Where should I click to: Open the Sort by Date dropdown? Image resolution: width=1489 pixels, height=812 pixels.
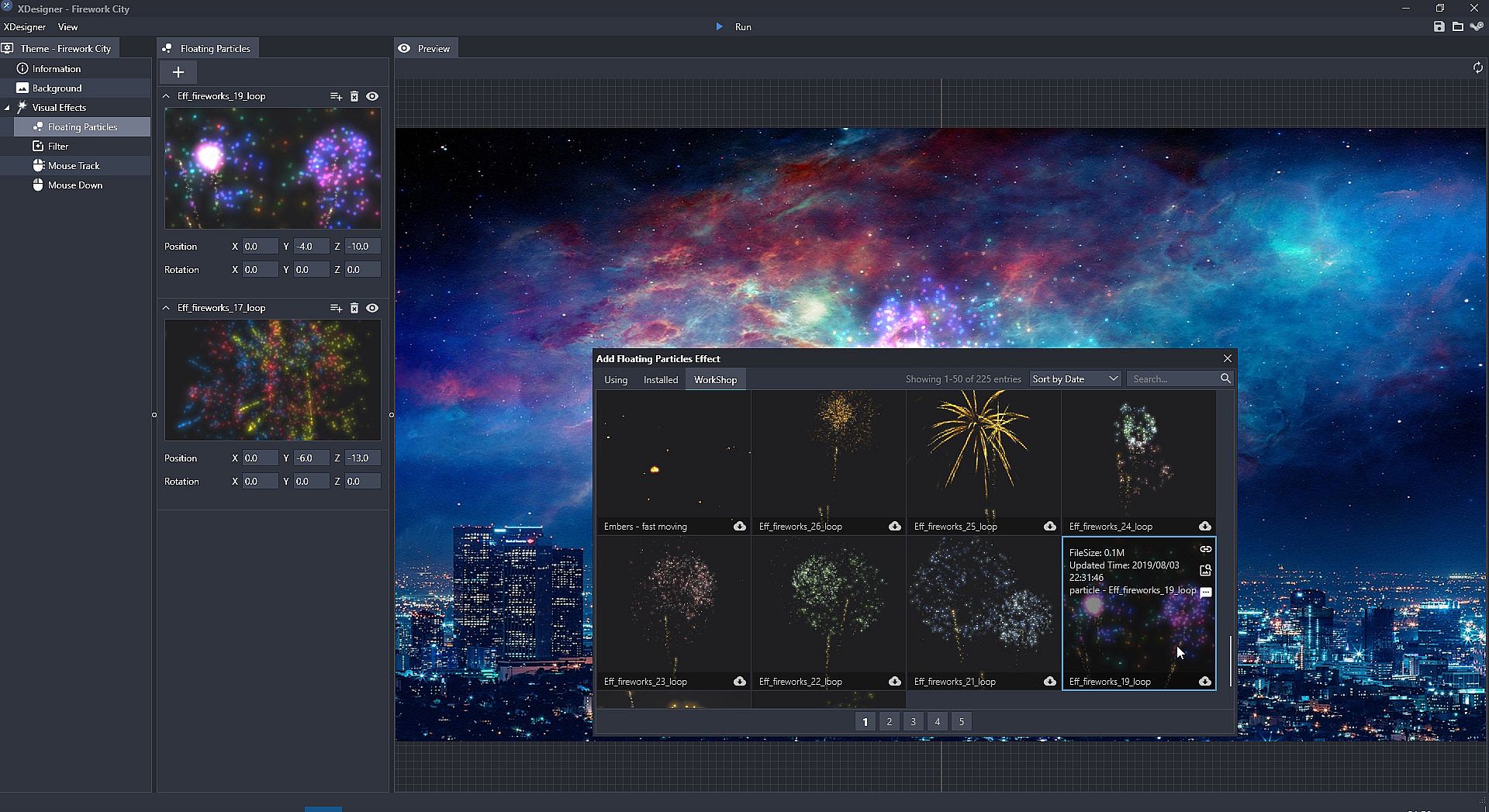click(x=1074, y=378)
